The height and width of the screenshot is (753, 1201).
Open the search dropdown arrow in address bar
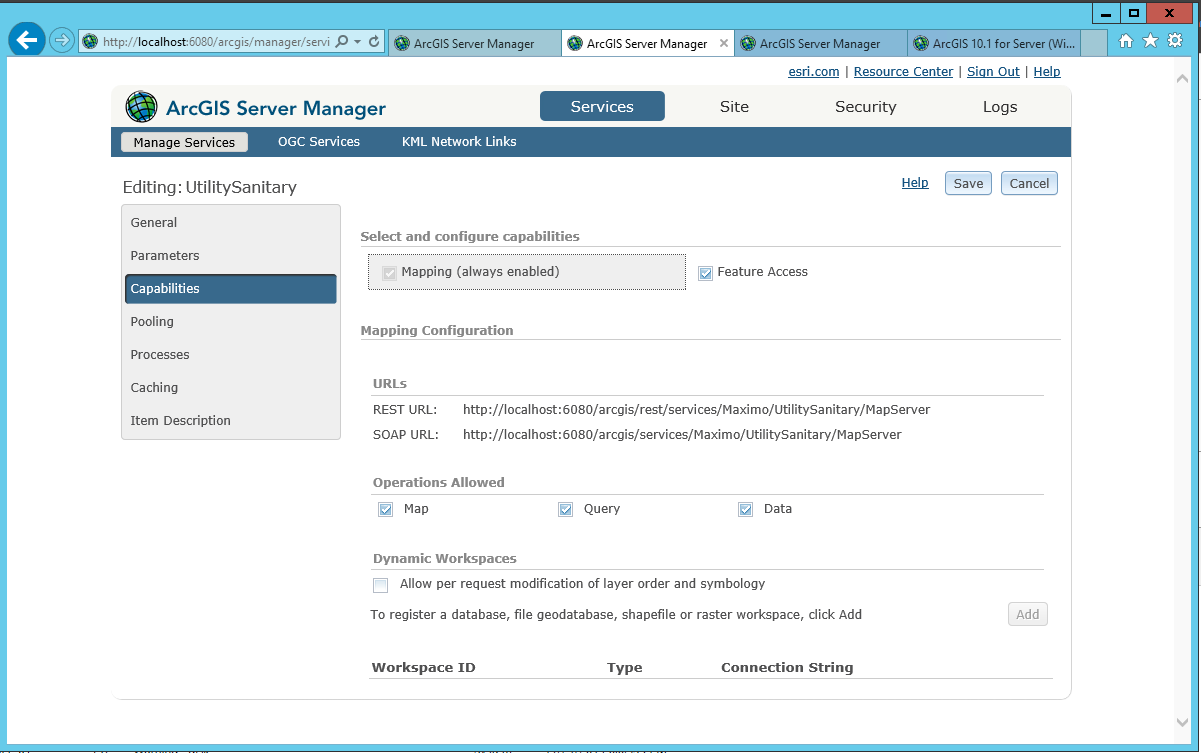(357, 42)
